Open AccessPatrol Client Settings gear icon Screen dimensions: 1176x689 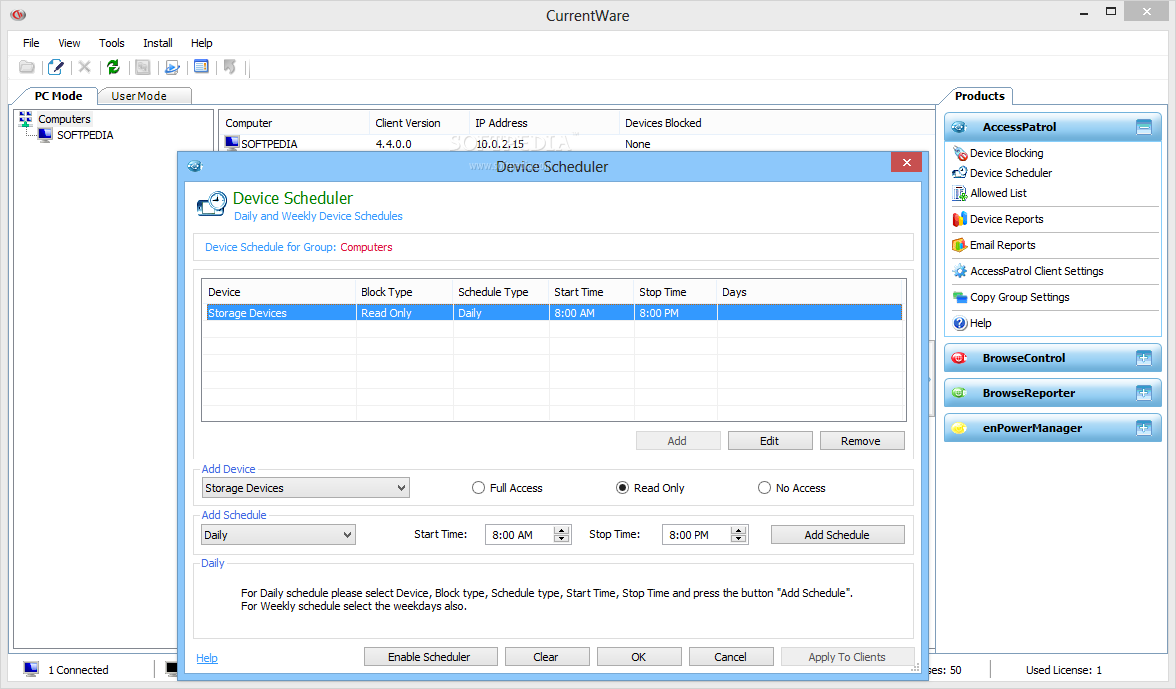[959, 271]
